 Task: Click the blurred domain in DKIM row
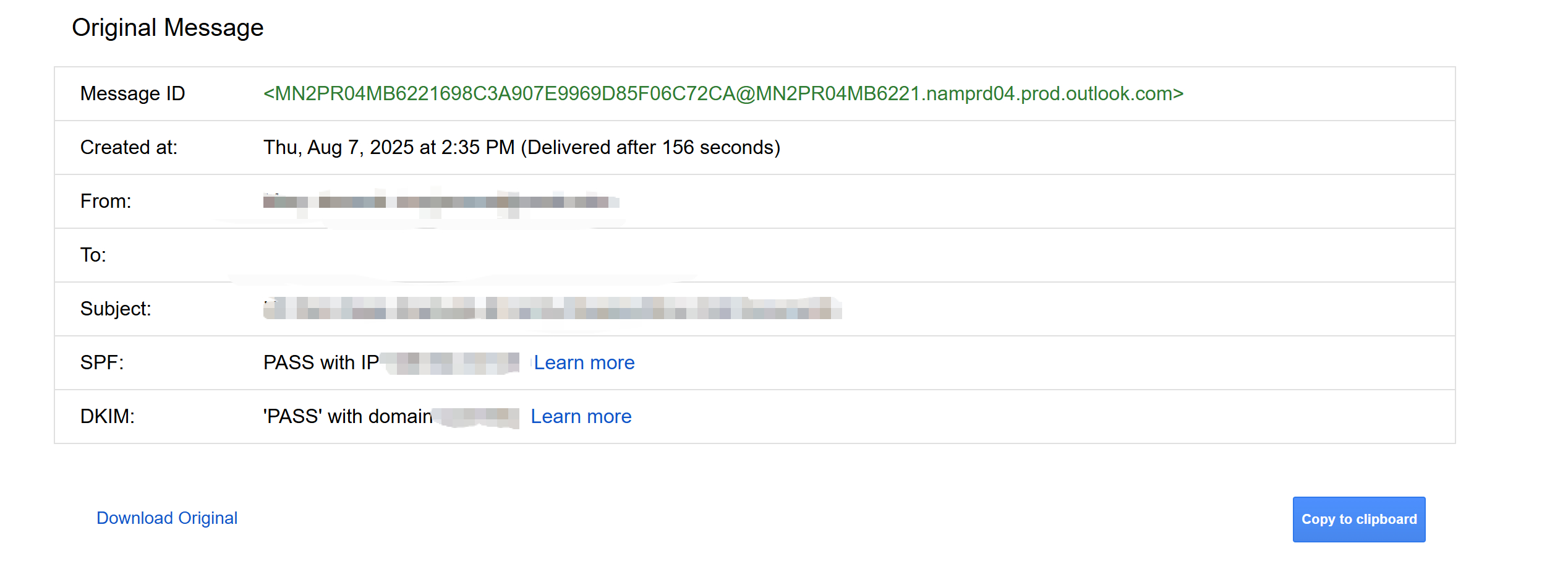[x=477, y=417]
